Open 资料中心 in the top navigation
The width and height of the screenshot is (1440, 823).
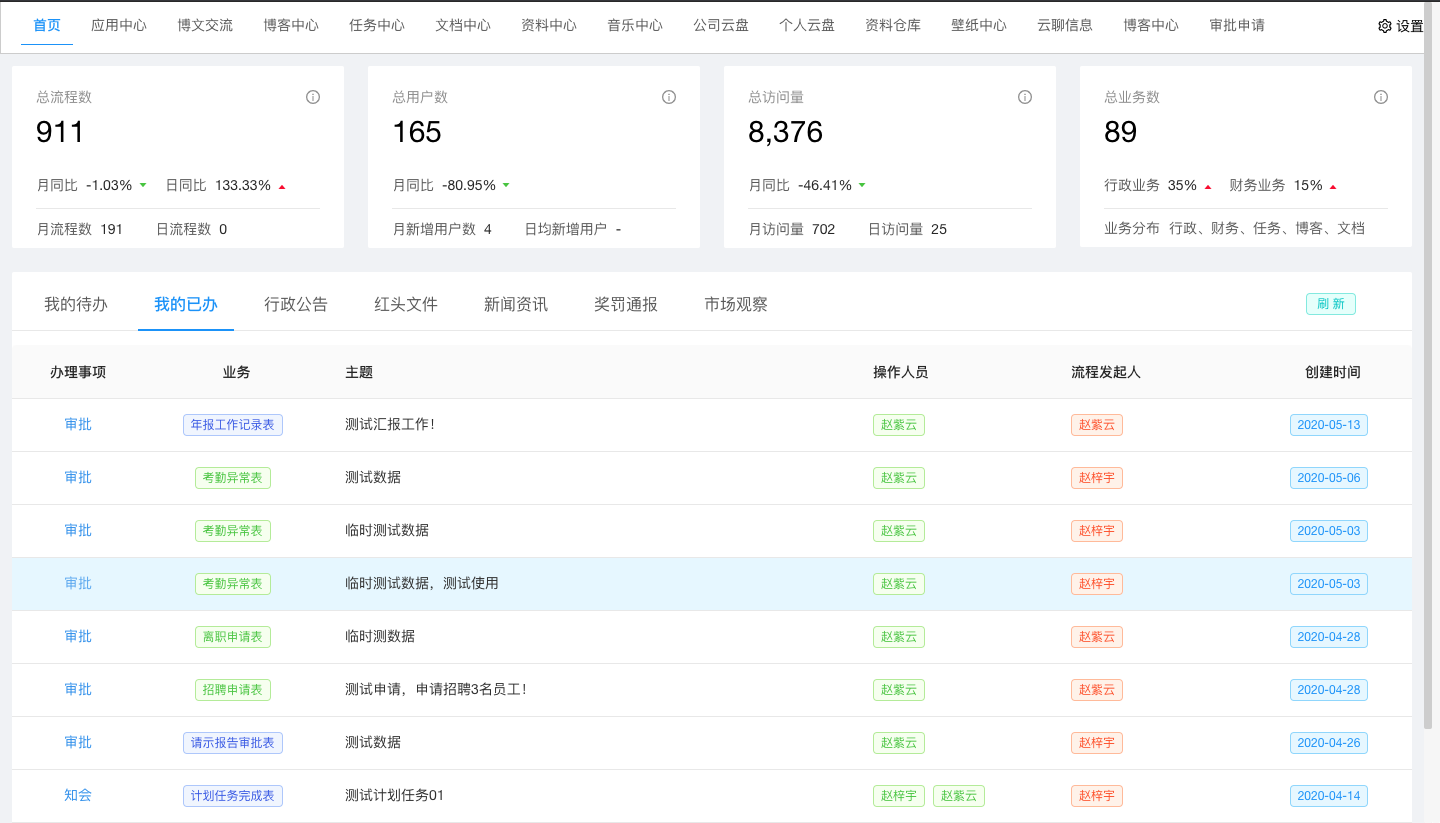click(x=549, y=25)
